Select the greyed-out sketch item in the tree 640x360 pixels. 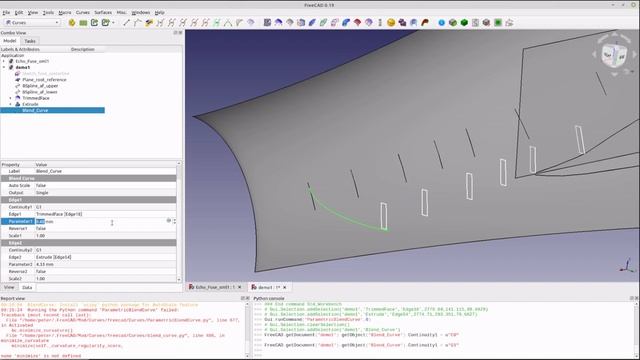[45, 73]
